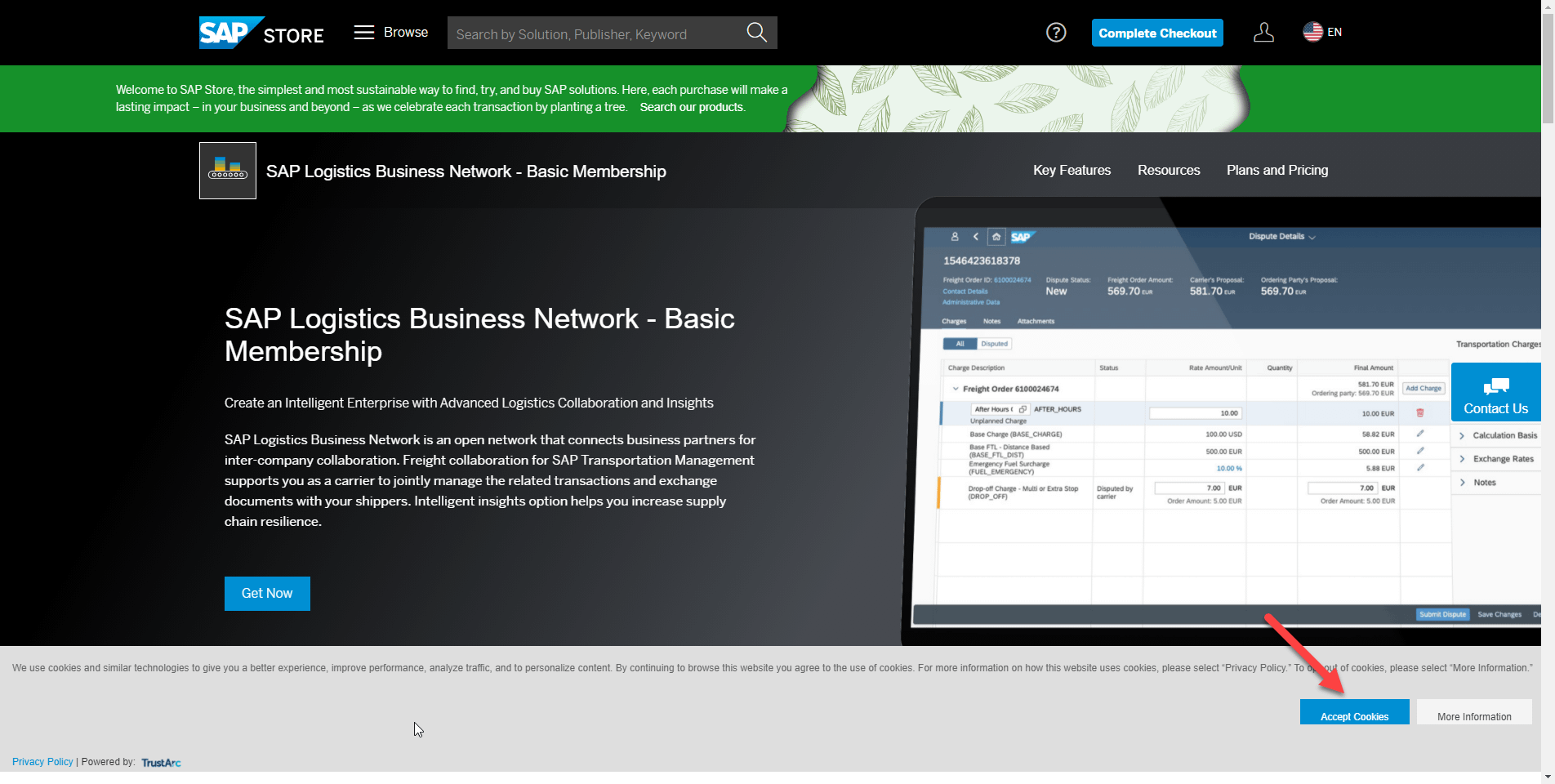Click More Information about cookies
1555x784 pixels.
click(1474, 712)
